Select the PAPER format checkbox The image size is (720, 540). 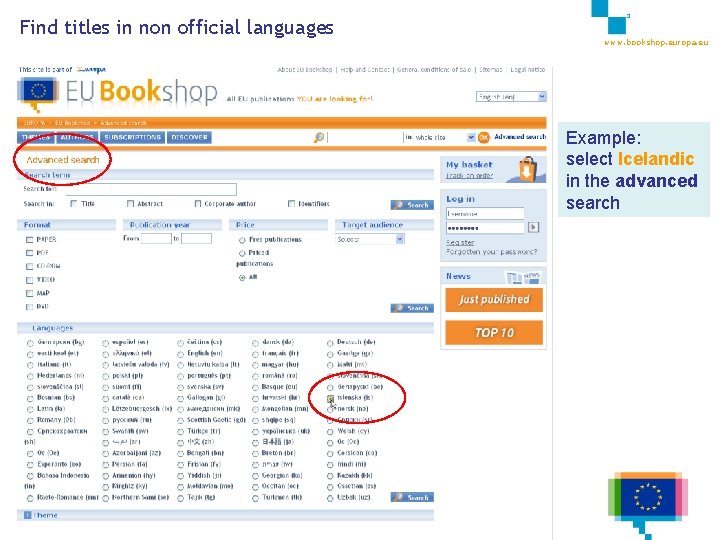[x=29, y=240]
